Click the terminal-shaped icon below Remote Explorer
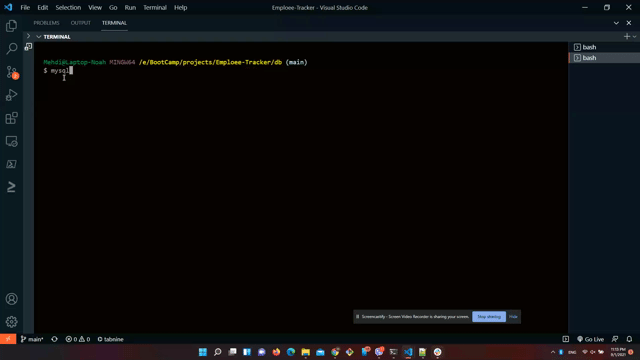This screenshot has height=360, width=640. click(11, 164)
